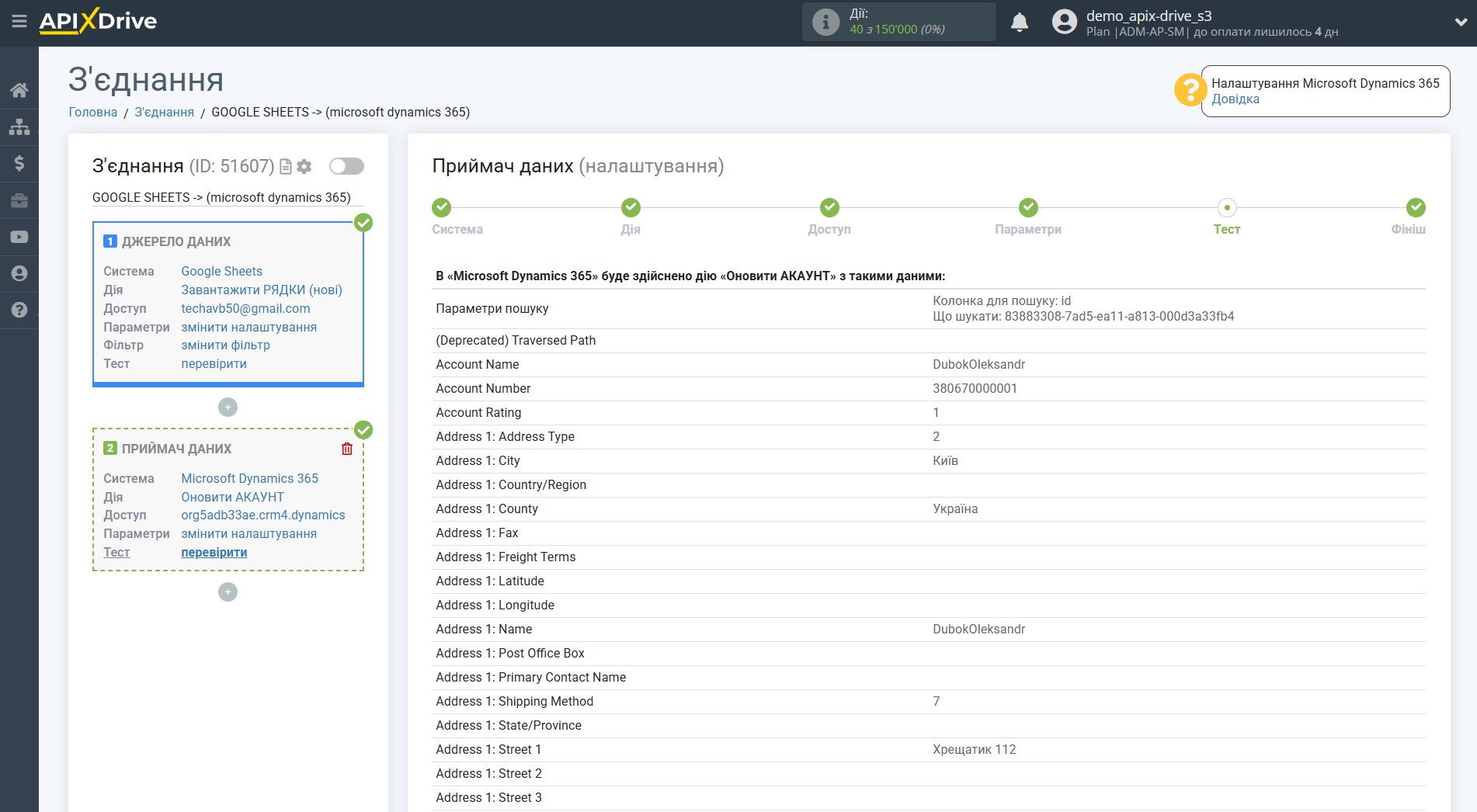The image size is (1477, 812).
Task: Go to Фініш wizard step
Action: pyautogui.click(x=1416, y=207)
